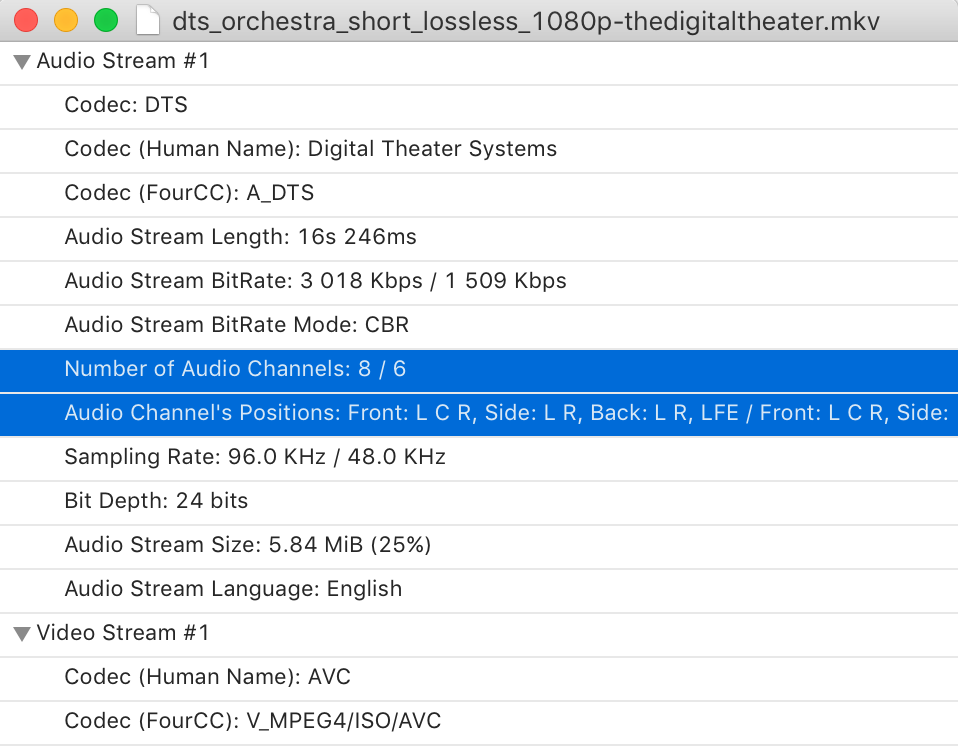The width and height of the screenshot is (958, 750).
Task: Select the Audio Stream BitRate row
Action: click(x=479, y=281)
